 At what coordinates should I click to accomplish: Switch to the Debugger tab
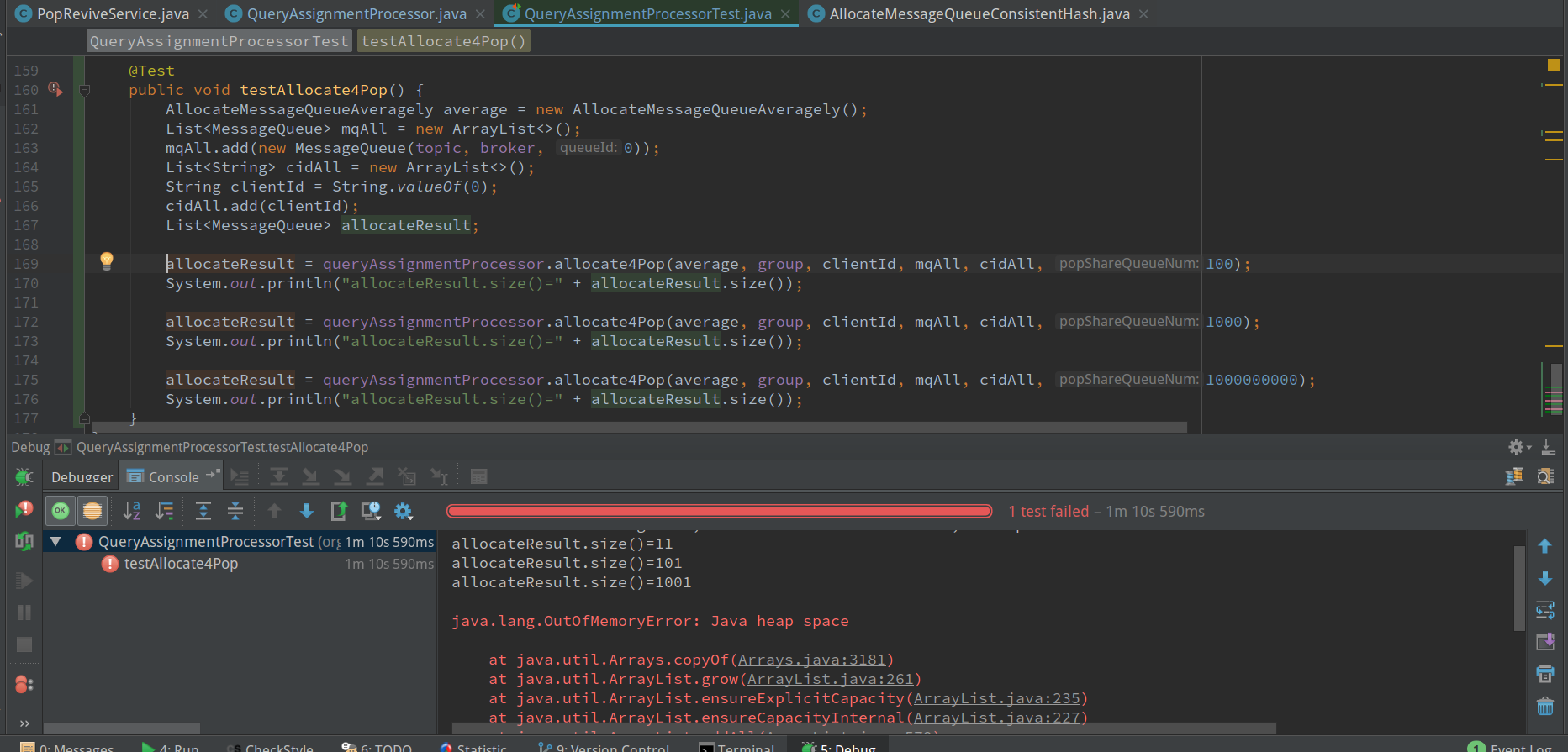pyautogui.click(x=82, y=477)
